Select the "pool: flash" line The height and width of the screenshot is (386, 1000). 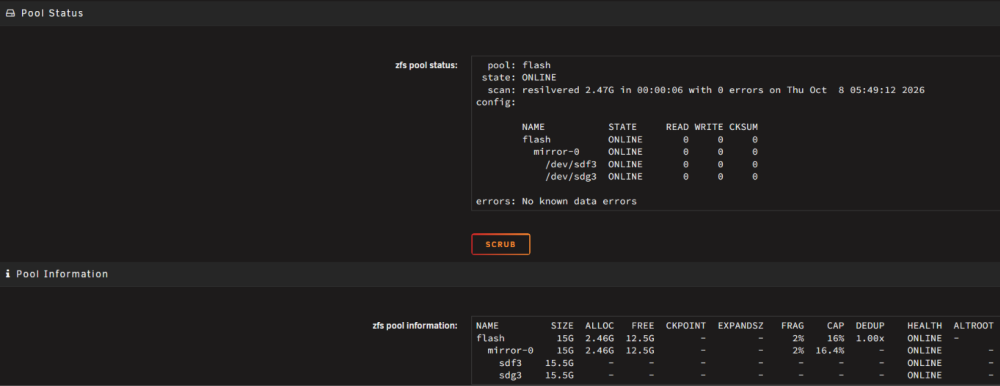pos(518,65)
